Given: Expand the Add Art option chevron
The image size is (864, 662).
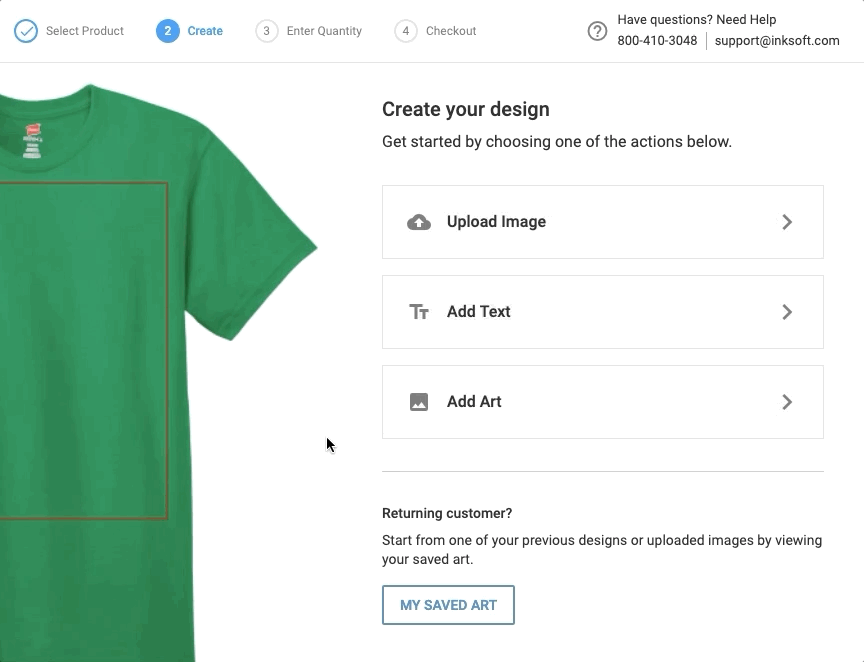Looking at the screenshot, I should [x=787, y=401].
